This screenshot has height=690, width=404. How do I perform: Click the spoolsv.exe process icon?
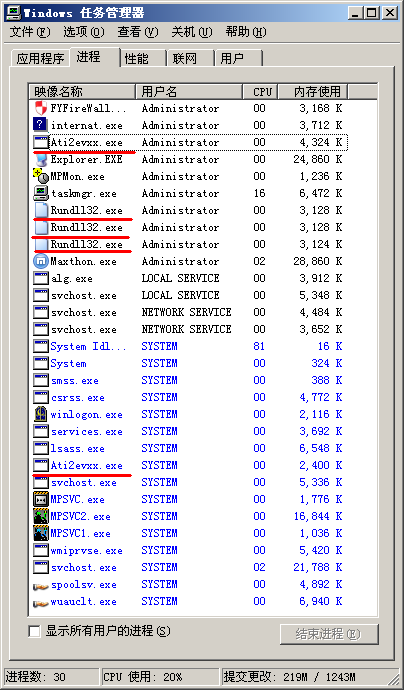[41, 585]
